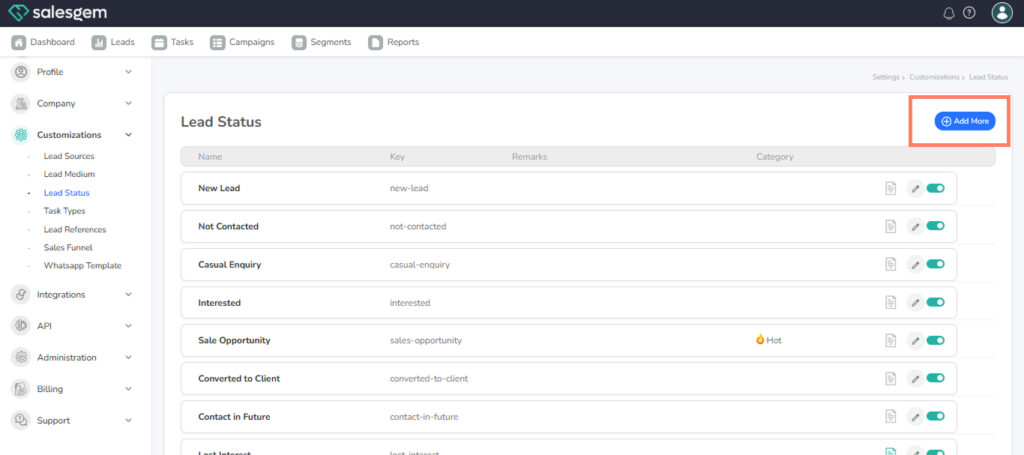Image resolution: width=1024 pixels, height=455 pixels.
Task: Click the document icon for Interested row
Action: click(x=890, y=302)
